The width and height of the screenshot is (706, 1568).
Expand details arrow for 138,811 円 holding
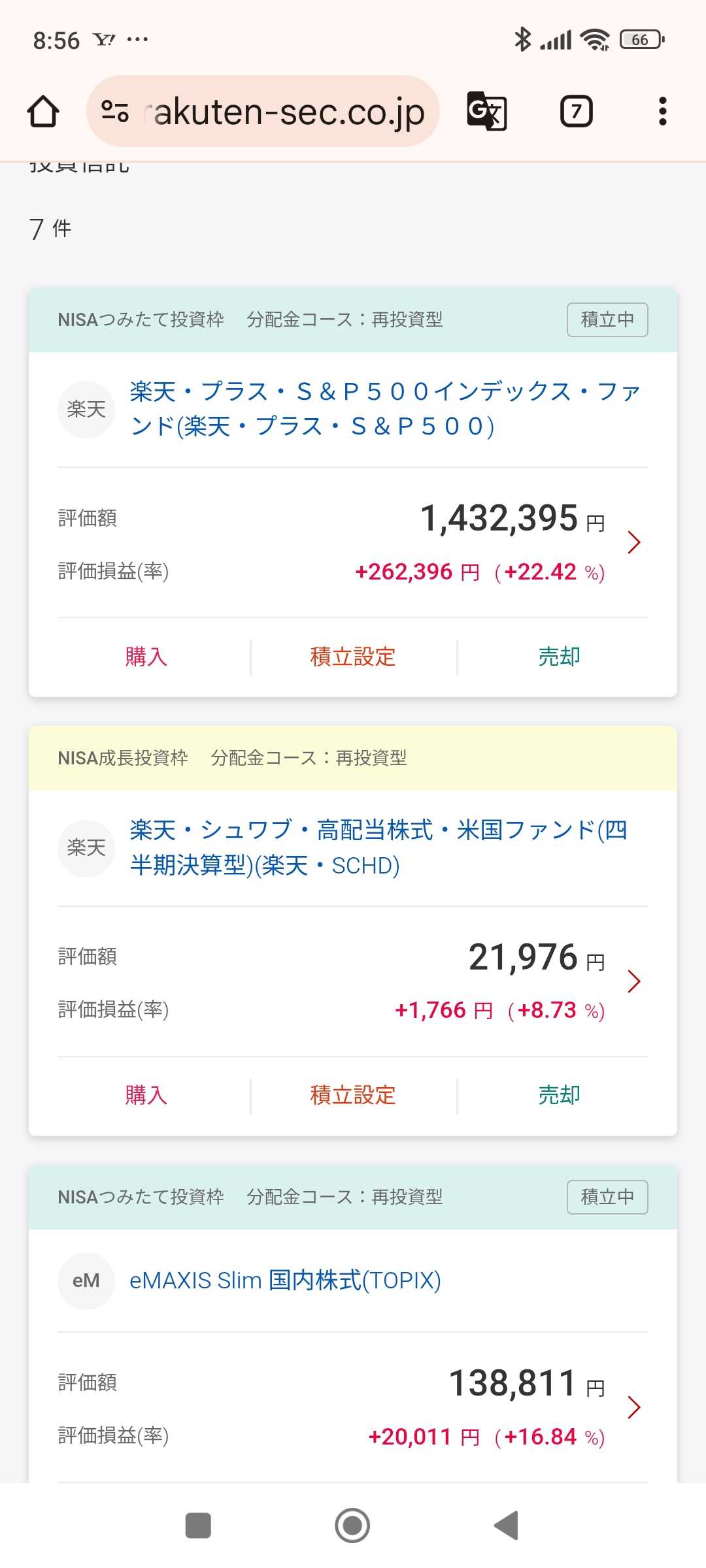[x=633, y=1407]
